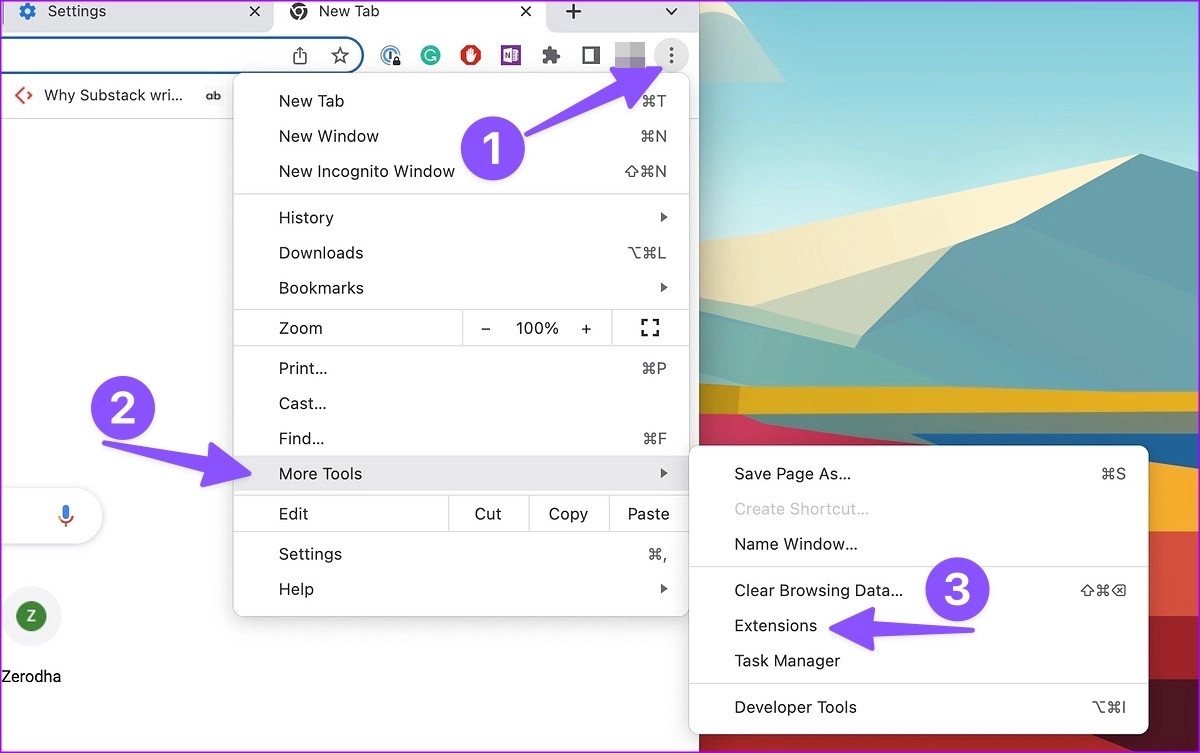
Task: Select Print... from the menu
Action: [x=461, y=369]
